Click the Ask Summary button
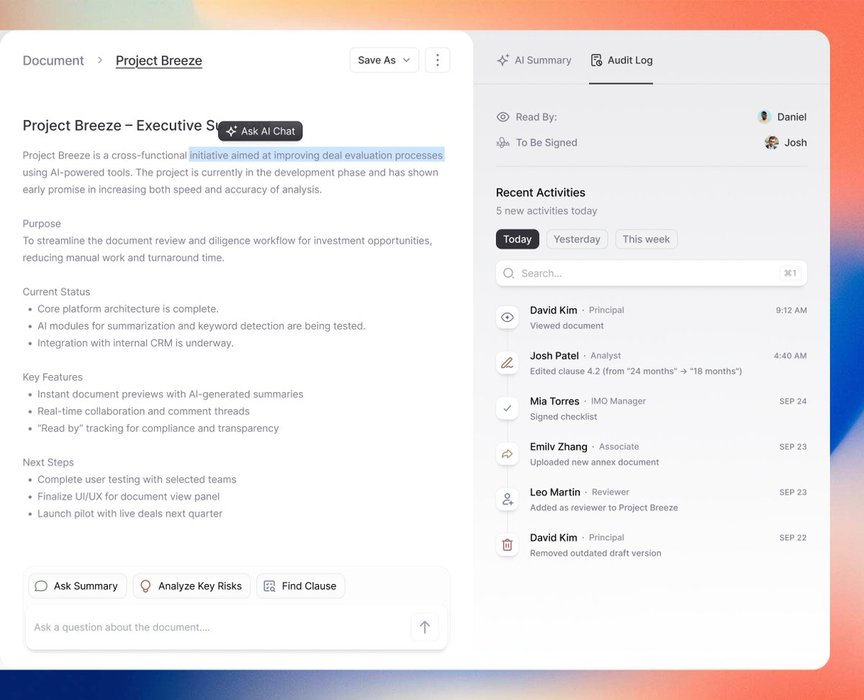 click(x=78, y=586)
